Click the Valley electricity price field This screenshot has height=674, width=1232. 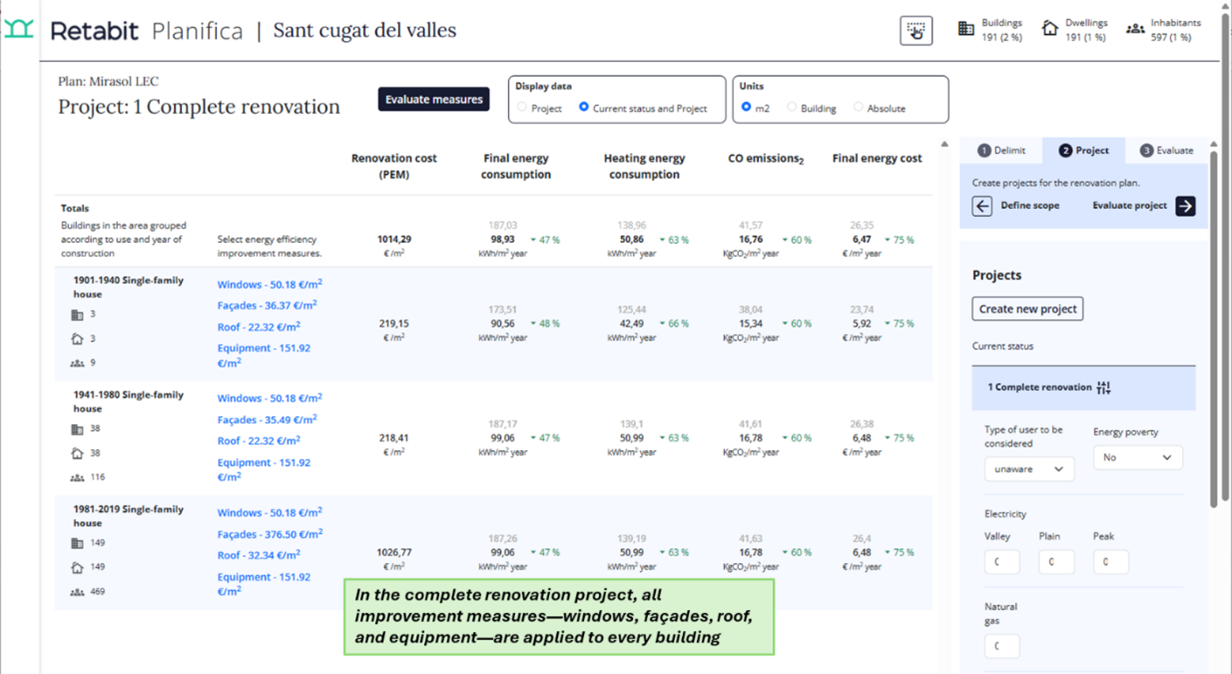[x=1001, y=562]
